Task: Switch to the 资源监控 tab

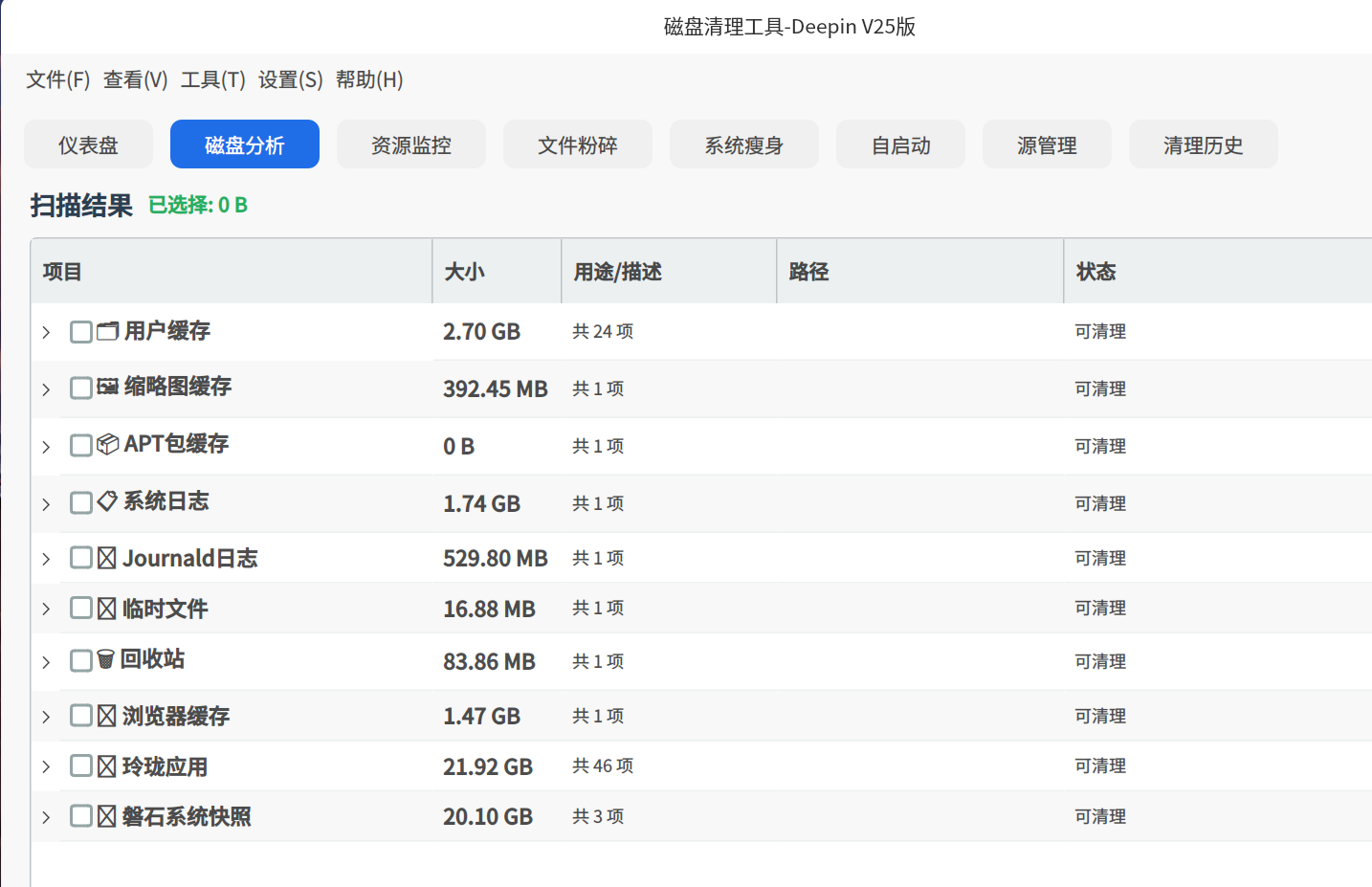Action: [411, 144]
